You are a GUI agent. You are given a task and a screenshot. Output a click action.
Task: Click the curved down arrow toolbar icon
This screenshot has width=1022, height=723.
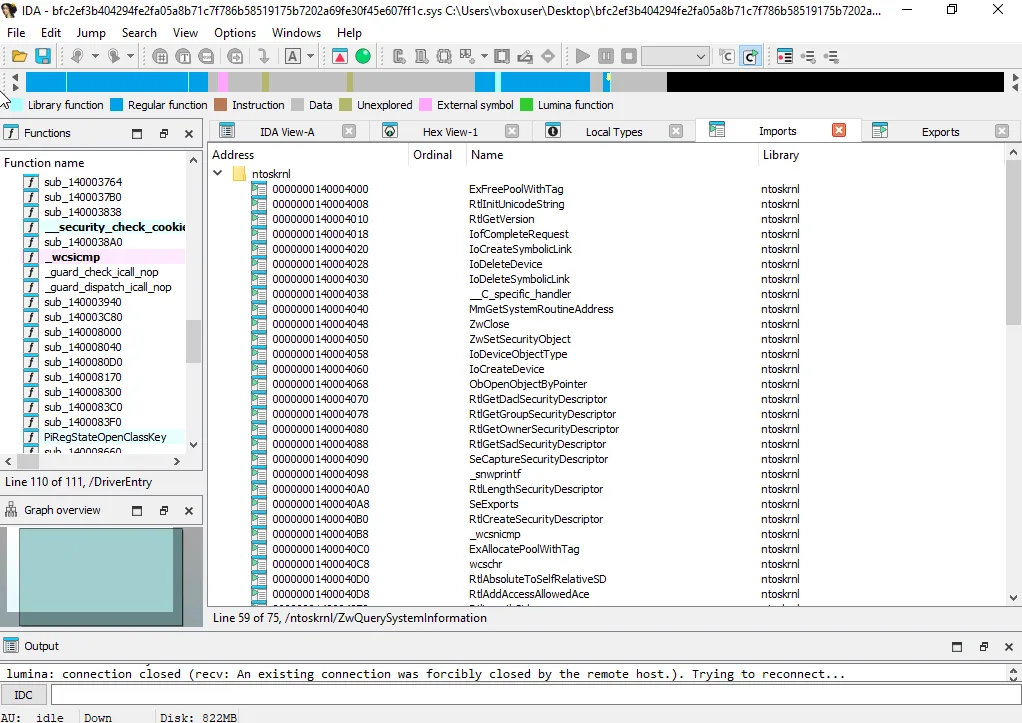point(263,57)
